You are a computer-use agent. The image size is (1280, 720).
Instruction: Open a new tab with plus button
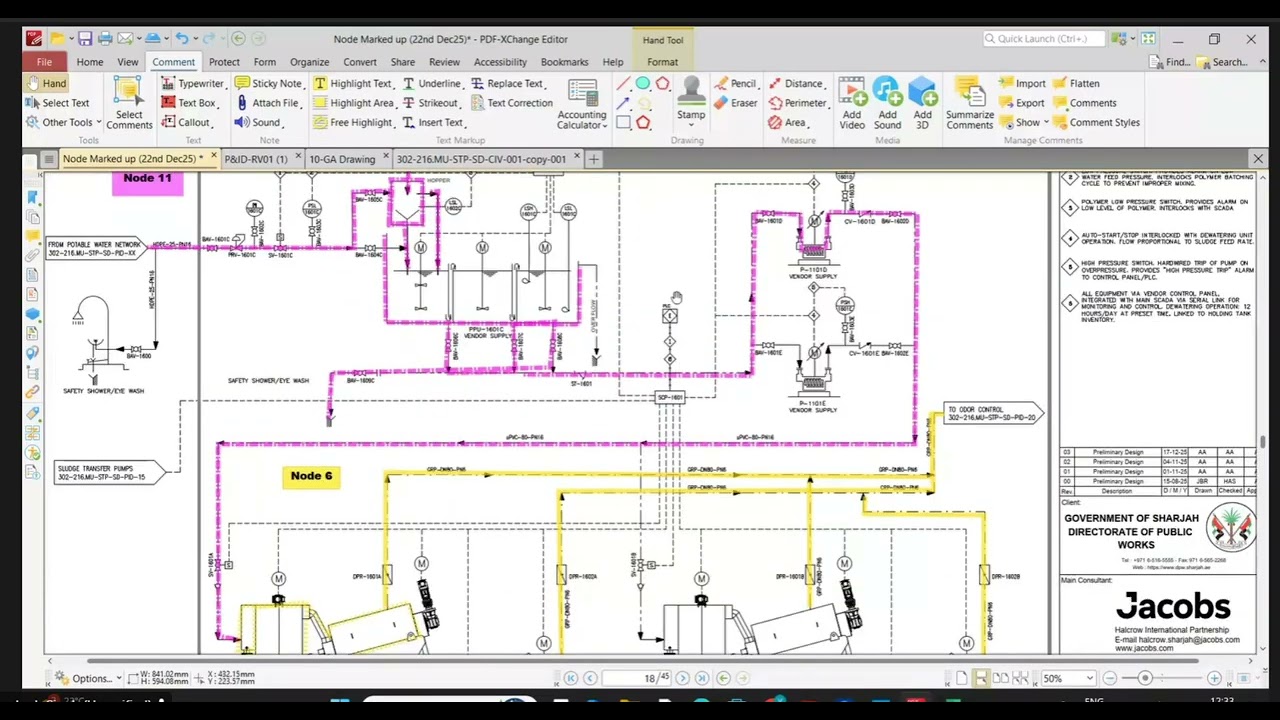593,159
